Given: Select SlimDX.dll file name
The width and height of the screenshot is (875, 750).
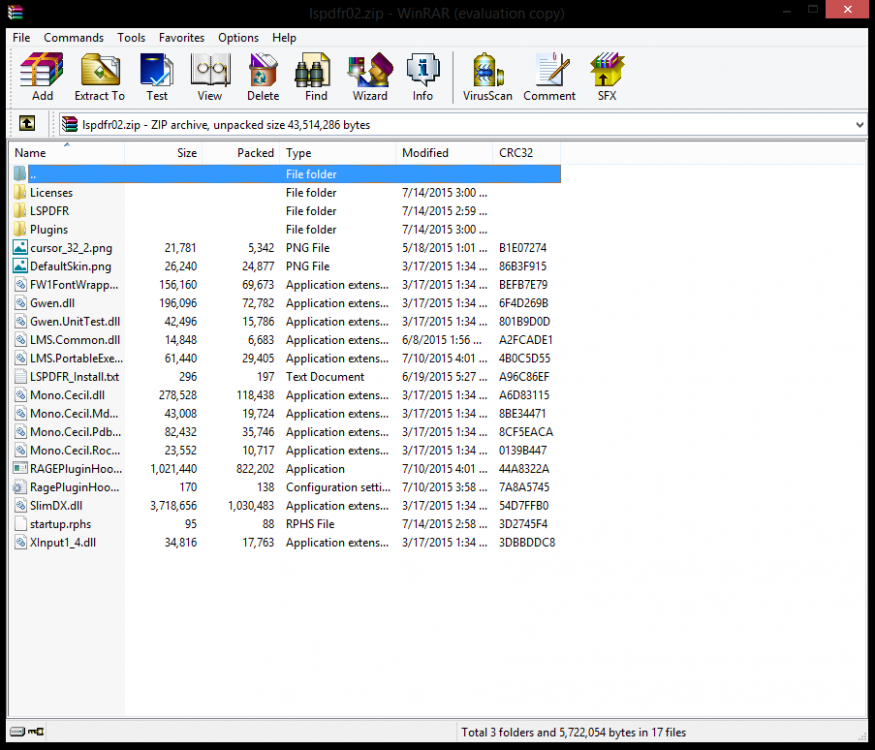Looking at the screenshot, I should pos(56,506).
